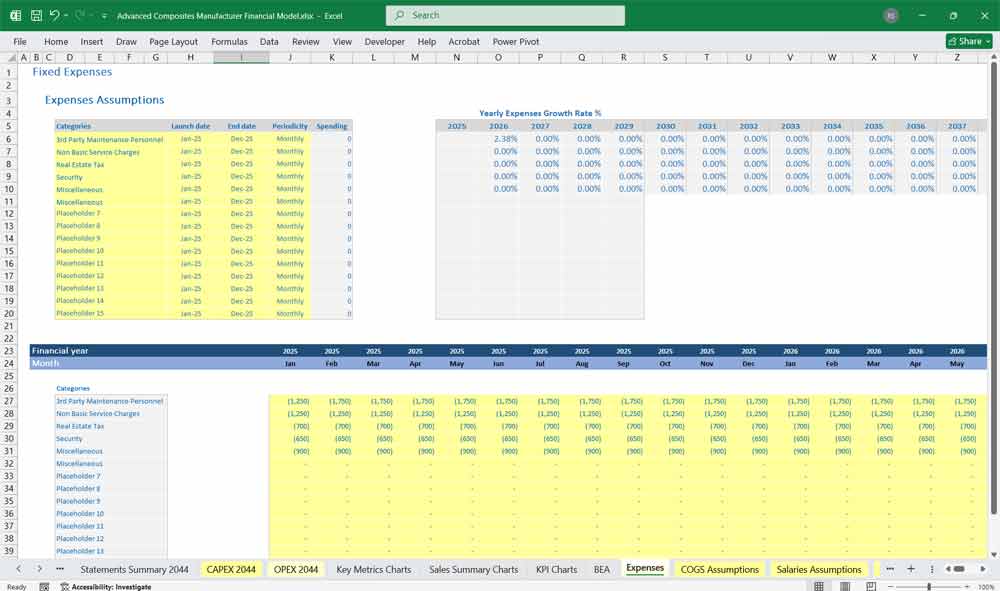Viewport: 1000px width, 591px height.
Task: Click the Save icon in Quick Access Toolbar
Action: tap(36, 15)
